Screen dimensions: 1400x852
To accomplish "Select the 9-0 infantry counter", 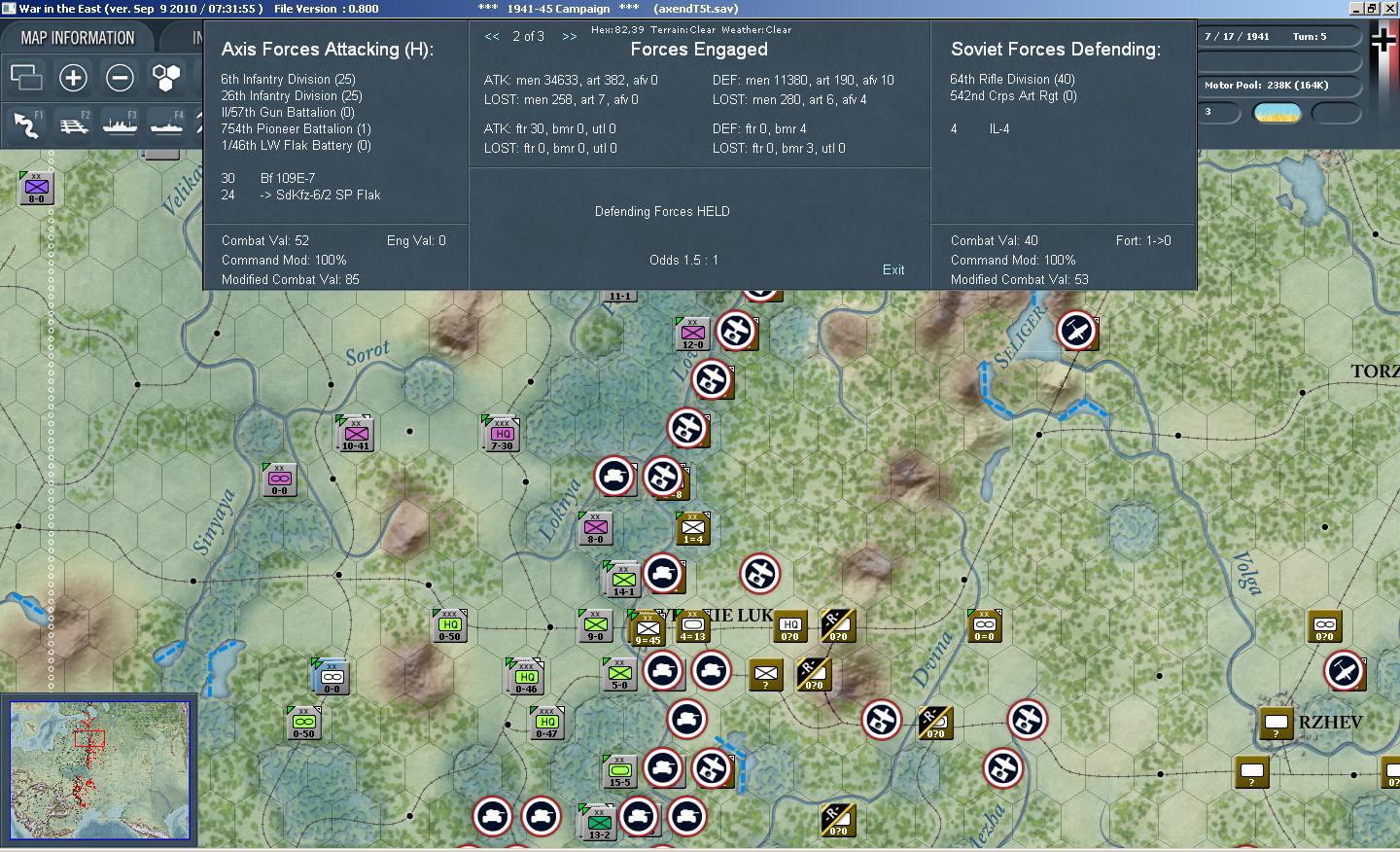I will pos(595,625).
